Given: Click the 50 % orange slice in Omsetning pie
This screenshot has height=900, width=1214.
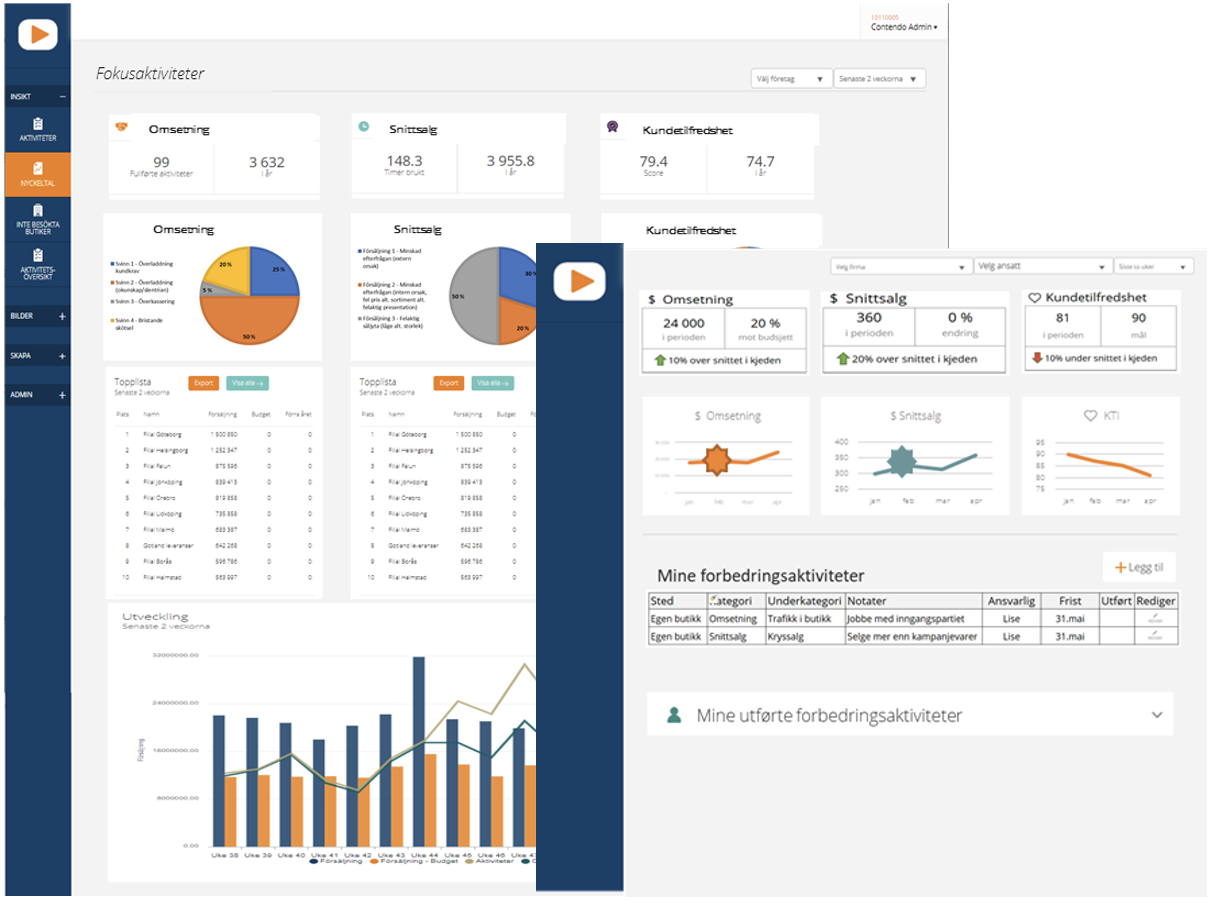Looking at the screenshot, I should [249, 322].
